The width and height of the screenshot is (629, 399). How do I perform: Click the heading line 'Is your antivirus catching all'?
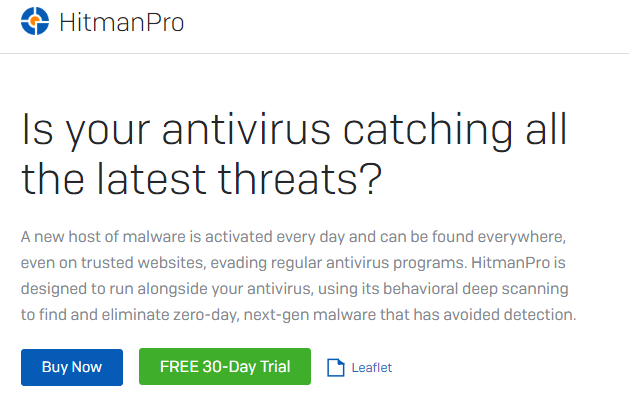point(294,130)
